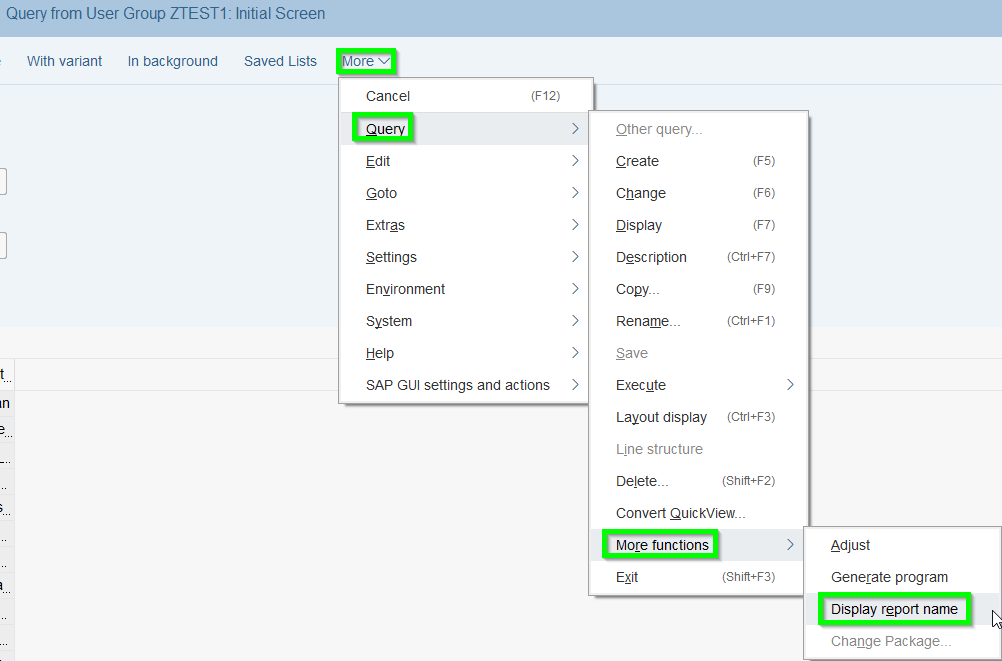This screenshot has width=1002, height=661.
Task: Open SAP GUI settings and actions
Action: click(x=457, y=385)
